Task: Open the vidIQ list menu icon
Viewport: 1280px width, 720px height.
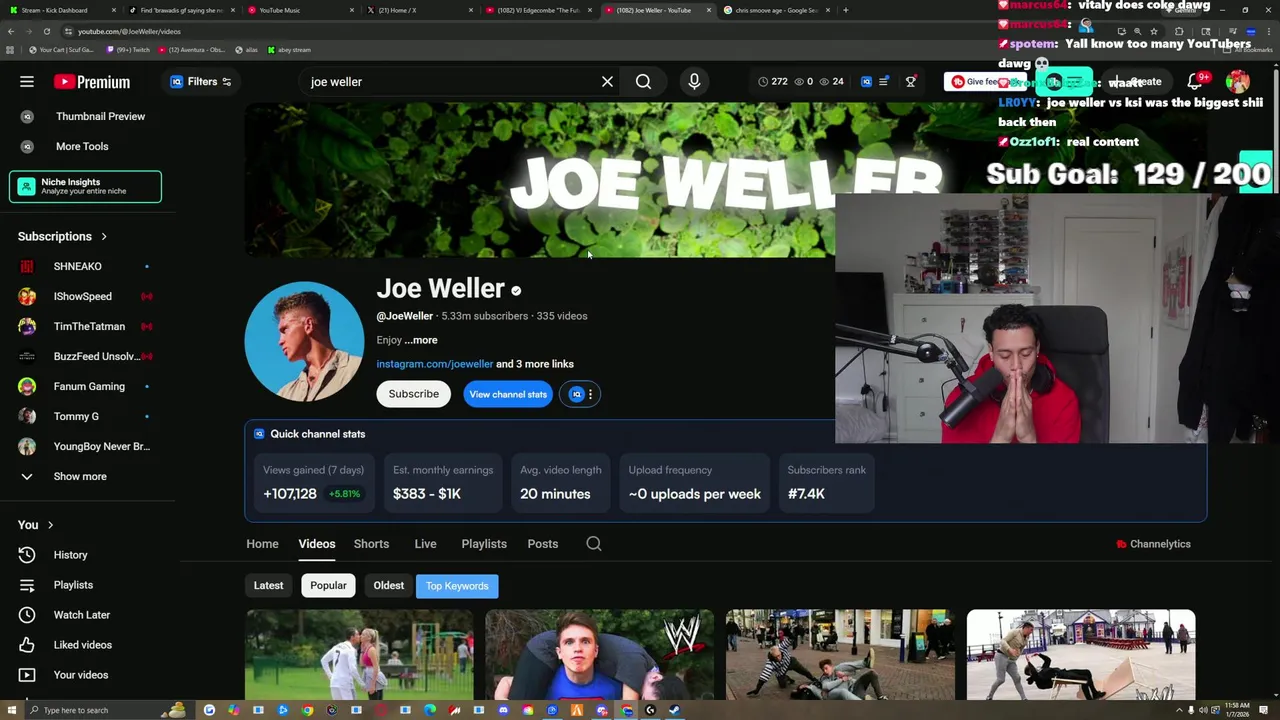Action: (x=883, y=82)
